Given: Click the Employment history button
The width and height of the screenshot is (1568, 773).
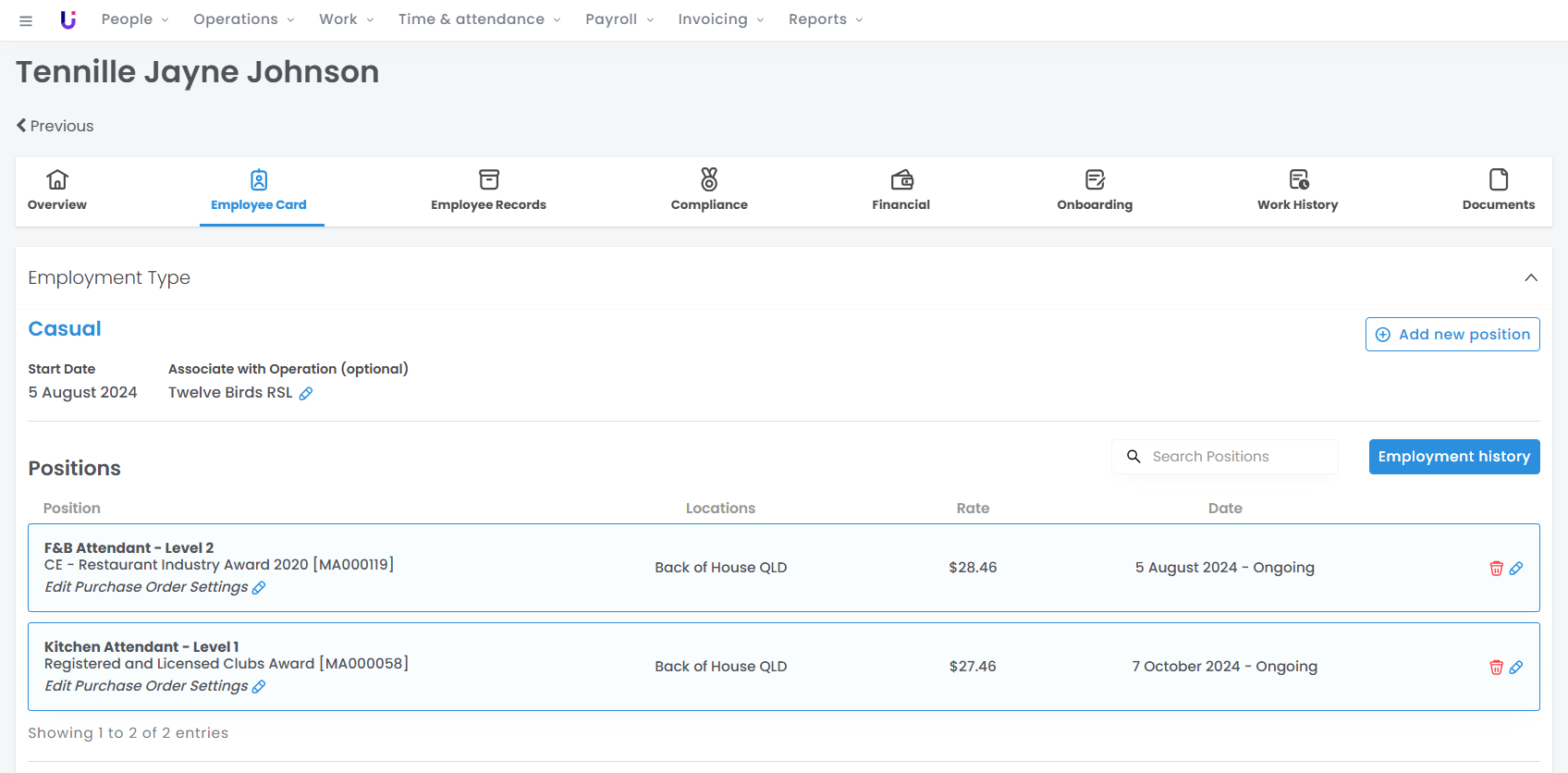Looking at the screenshot, I should [1453, 457].
